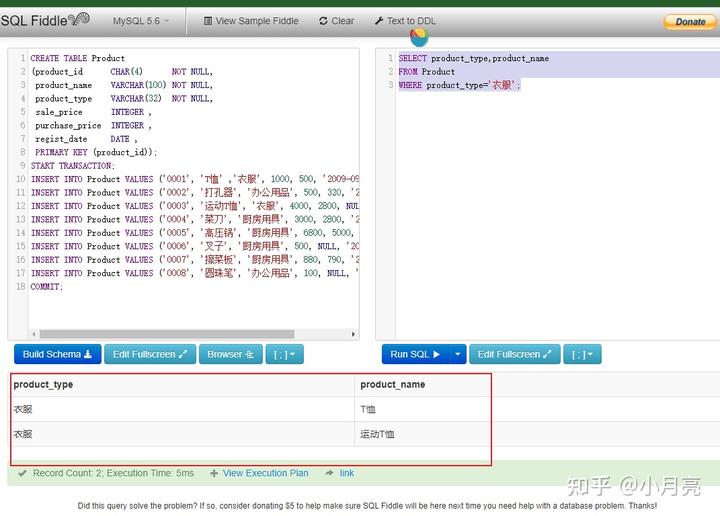Click the 运动T恤 result cell
Viewport: 720px width, 516px height.
click(x=377, y=434)
